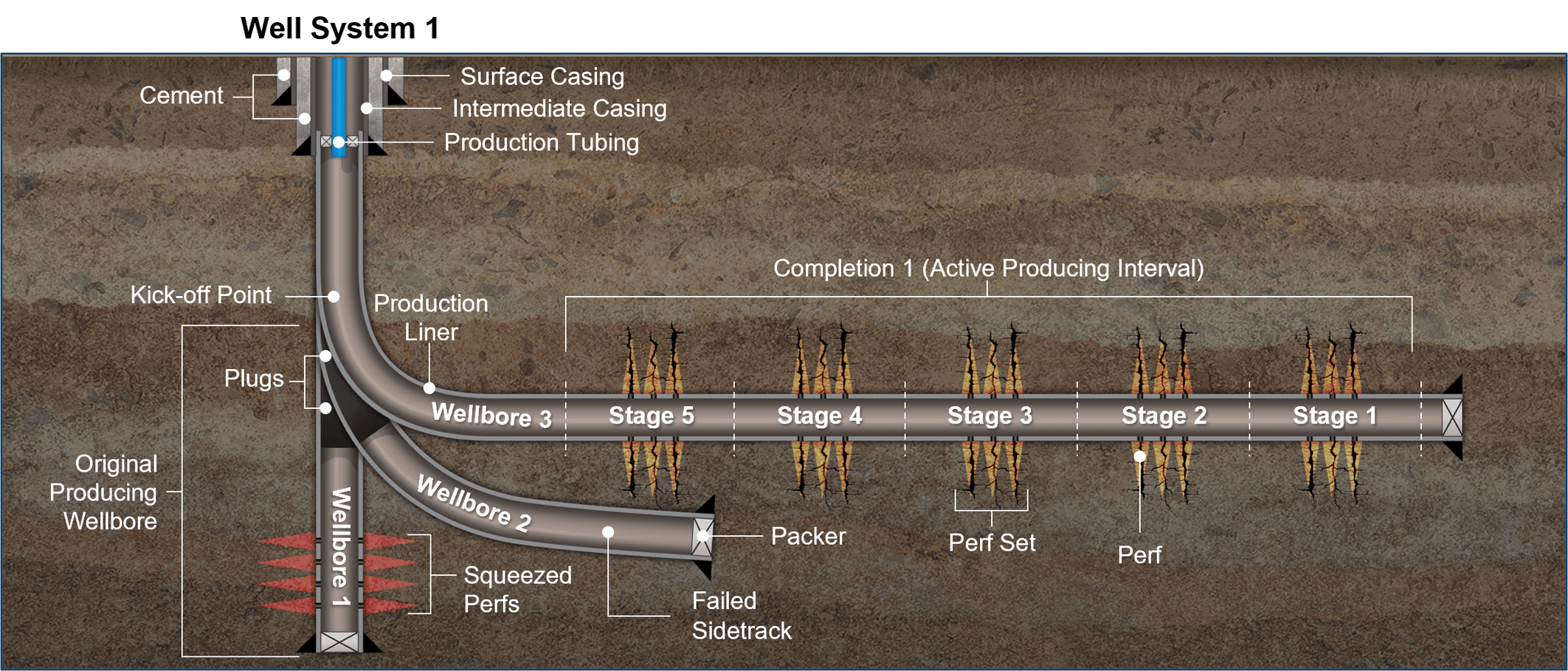Viewport: 1568px width, 671px height.
Task: Click the Stage 5 label
Action: click(x=652, y=415)
